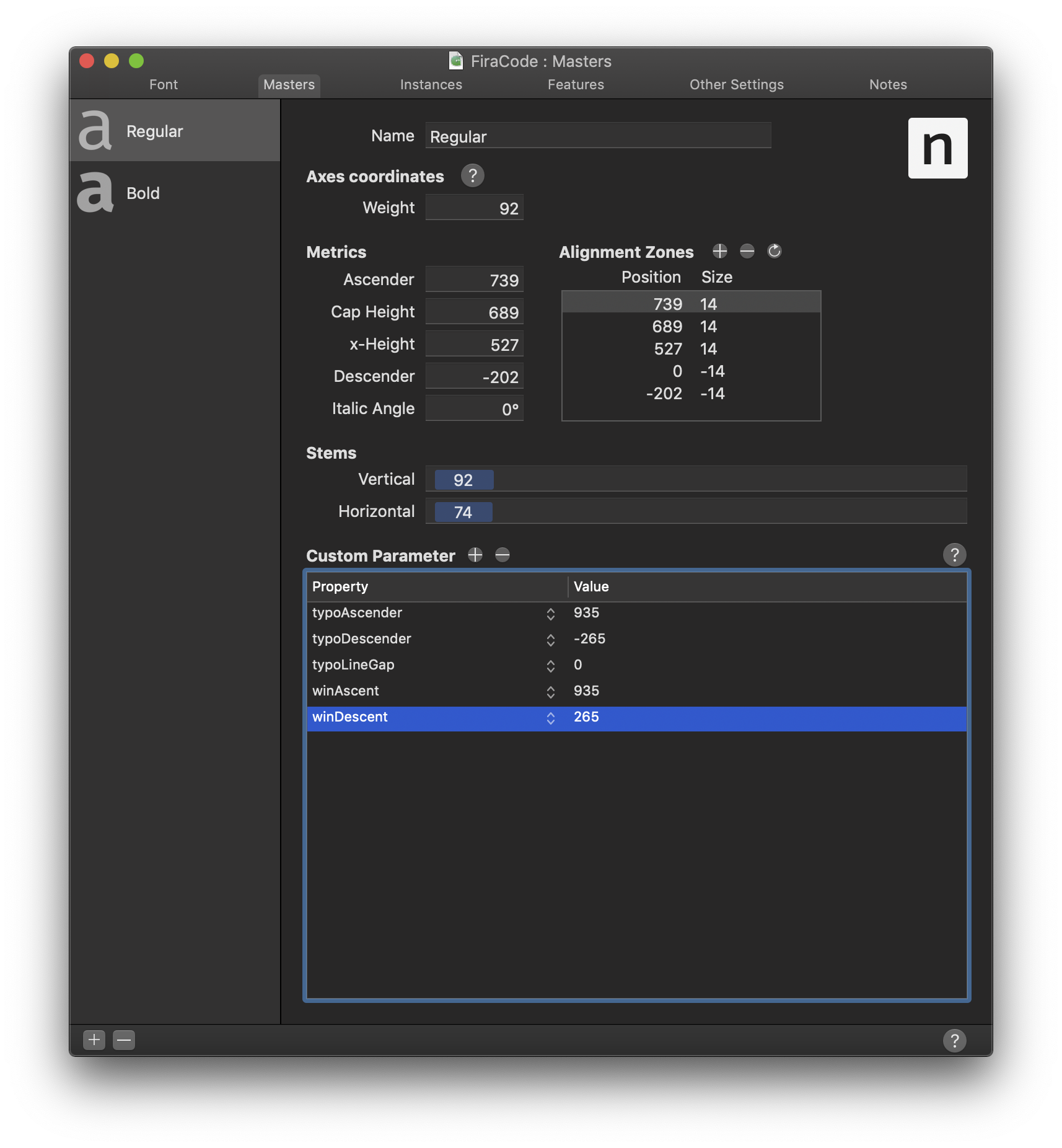1062x1148 pixels.
Task: Open the typoAscender value stepper
Action: 551,614
